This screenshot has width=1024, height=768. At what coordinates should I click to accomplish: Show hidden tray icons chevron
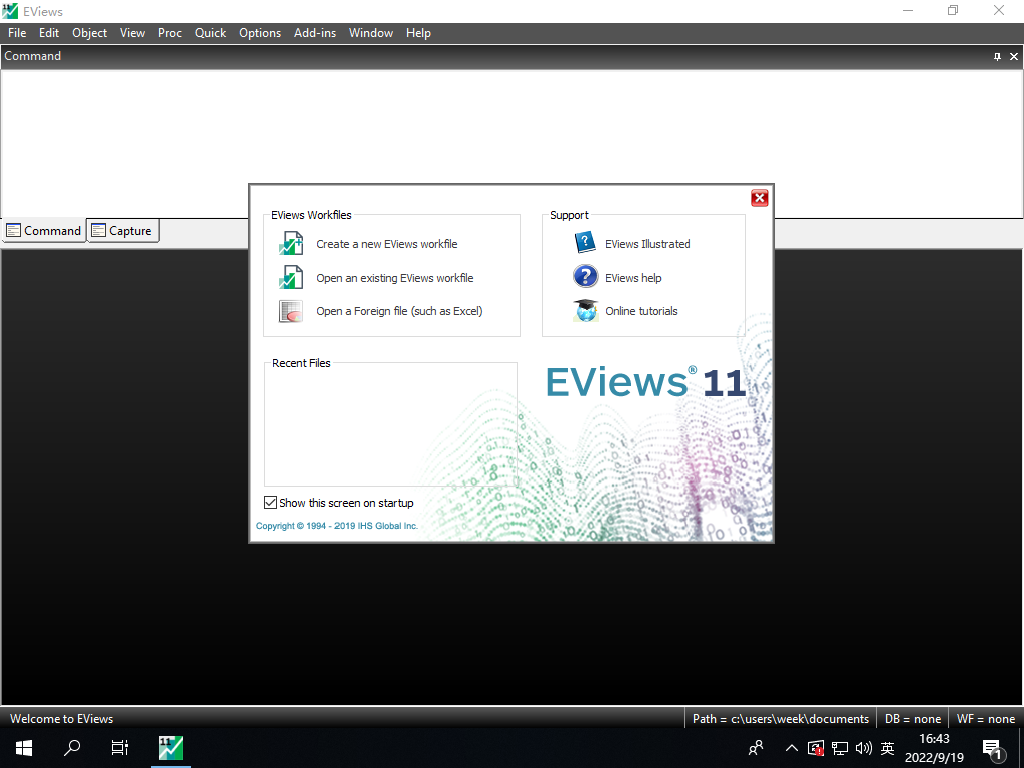(792, 748)
